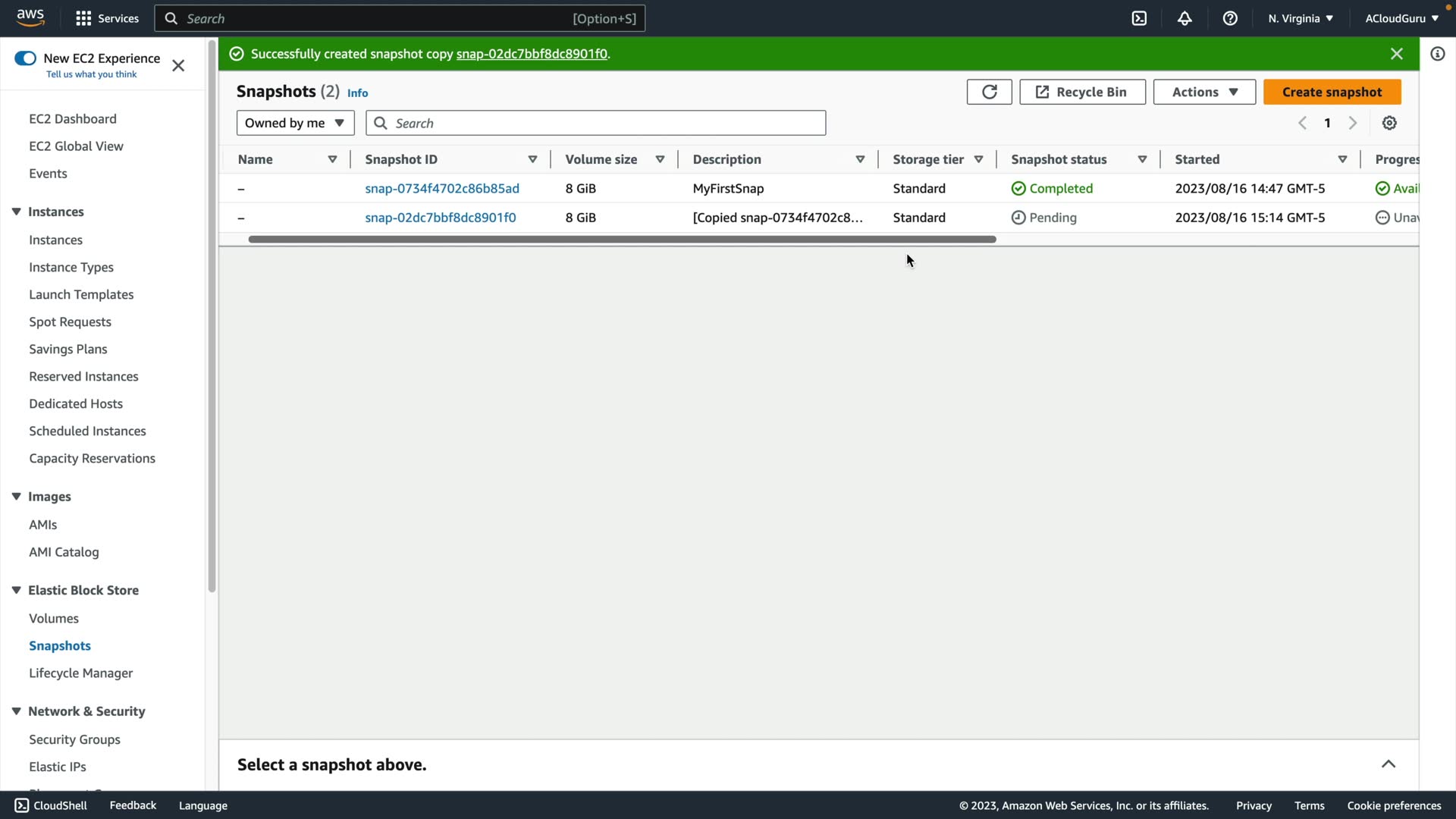This screenshot has width=1456, height=819.
Task: Collapse the Elastic Block Store section
Action: 16,590
